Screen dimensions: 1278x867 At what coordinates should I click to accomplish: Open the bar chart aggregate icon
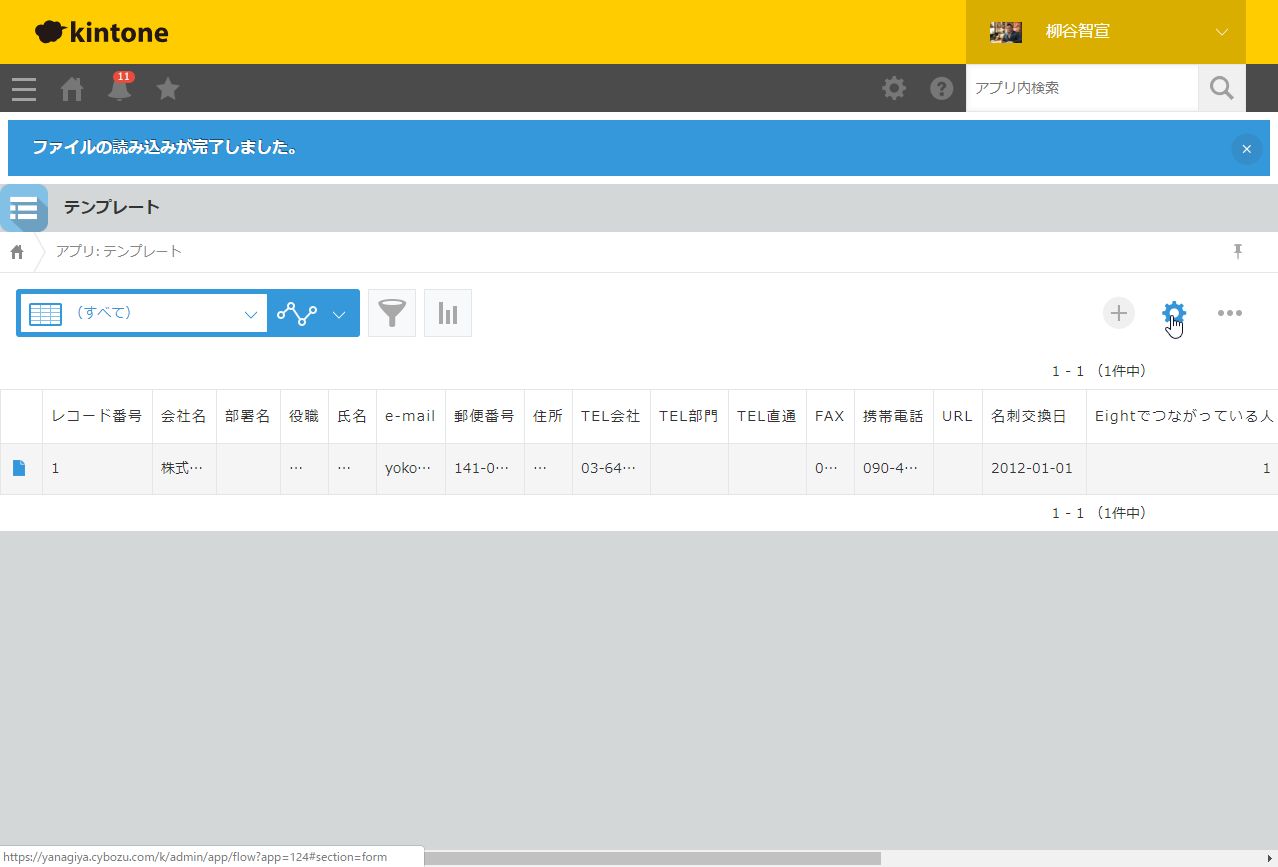pyautogui.click(x=448, y=313)
